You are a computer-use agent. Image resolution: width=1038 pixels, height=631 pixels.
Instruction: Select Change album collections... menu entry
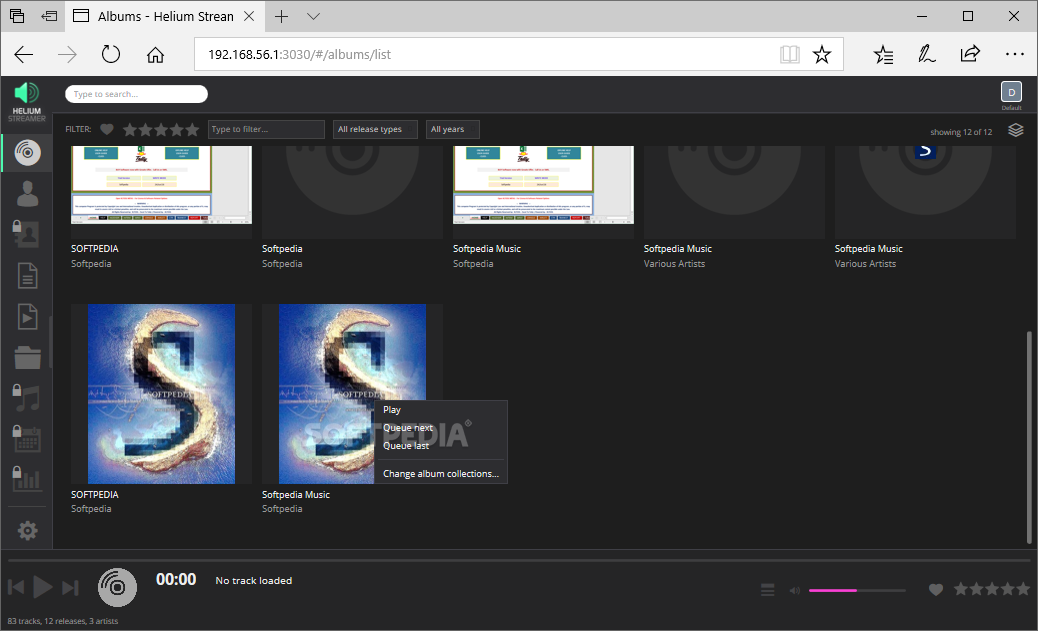[441, 473]
